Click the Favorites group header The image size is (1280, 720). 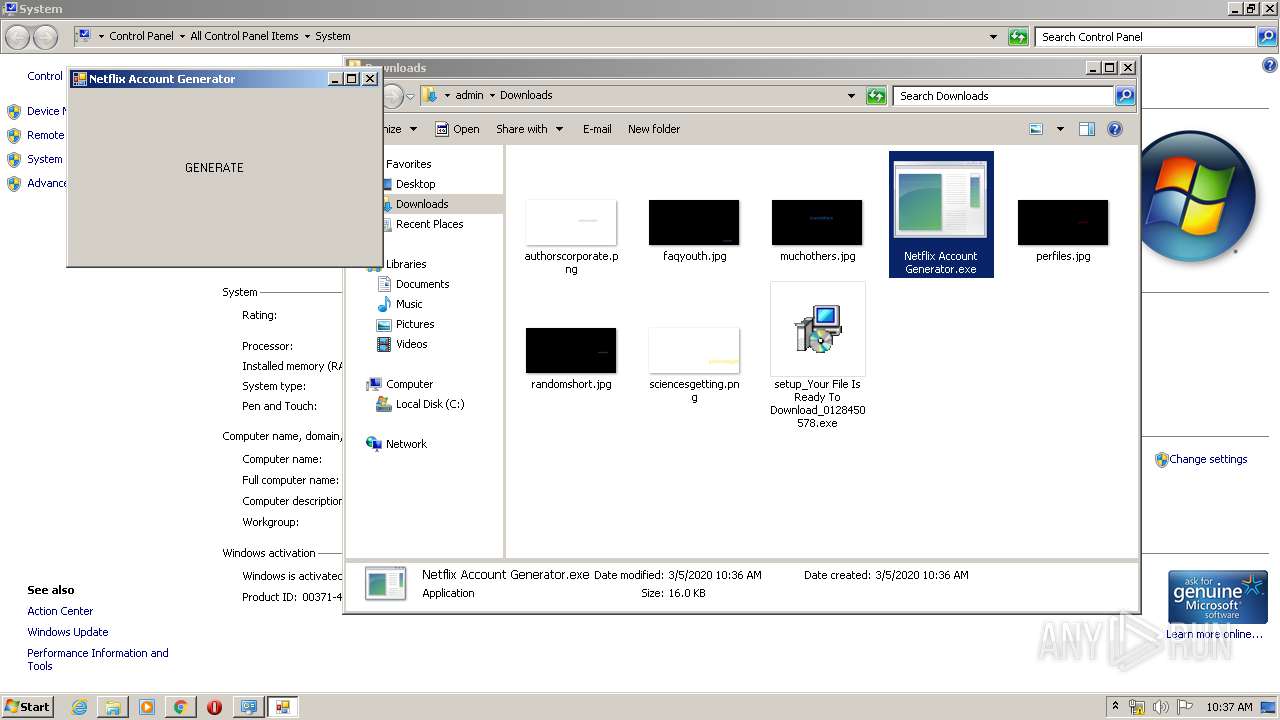pyautogui.click(x=408, y=164)
